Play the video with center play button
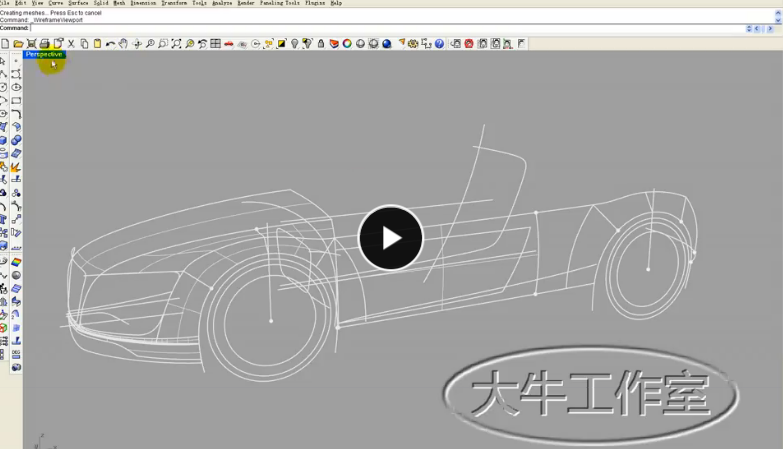The image size is (783, 472). coord(391,238)
